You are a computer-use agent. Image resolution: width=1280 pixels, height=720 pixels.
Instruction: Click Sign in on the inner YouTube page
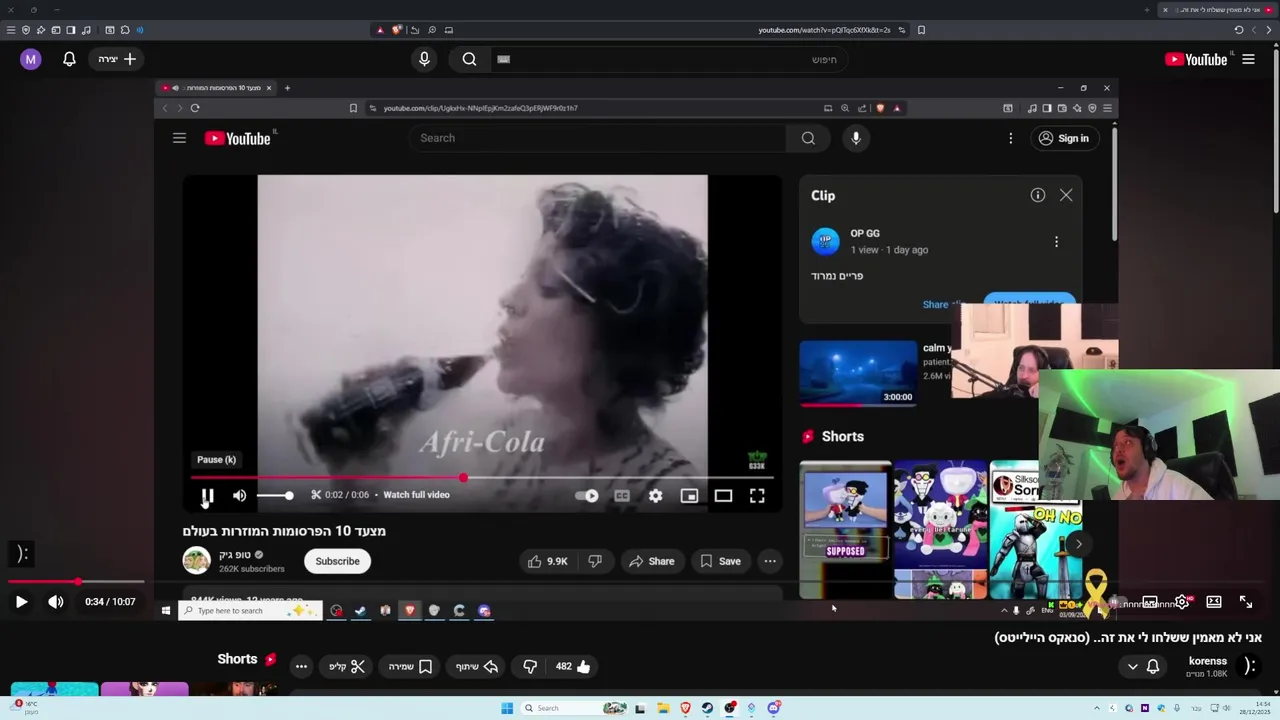pyautogui.click(x=1063, y=138)
